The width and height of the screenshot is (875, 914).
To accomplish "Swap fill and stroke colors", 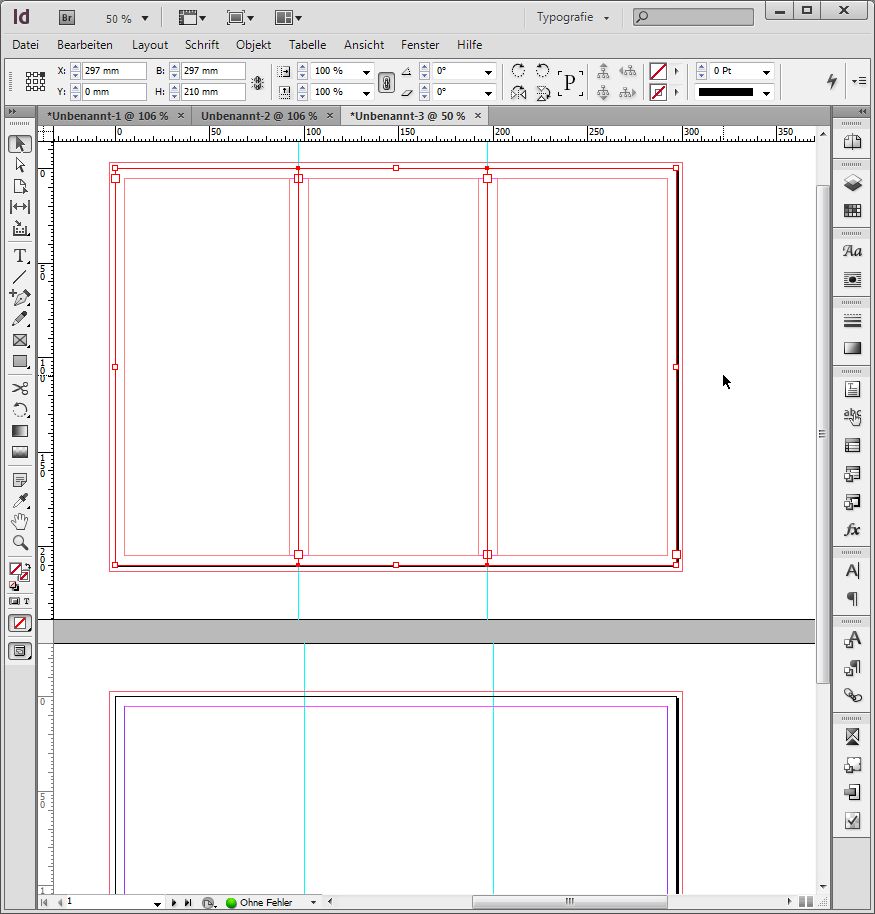I will [26, 566].
